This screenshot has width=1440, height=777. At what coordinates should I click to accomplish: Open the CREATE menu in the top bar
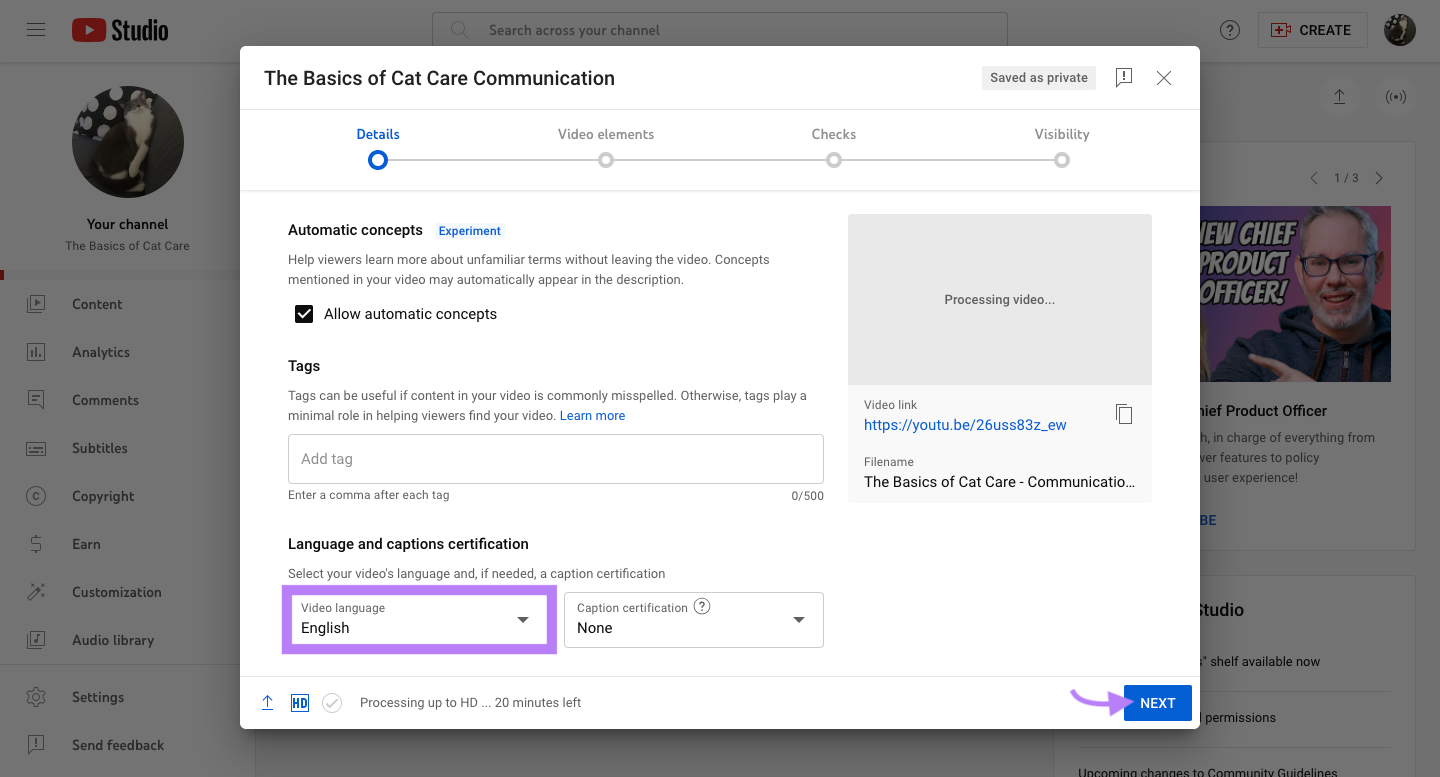point(1312,29)
